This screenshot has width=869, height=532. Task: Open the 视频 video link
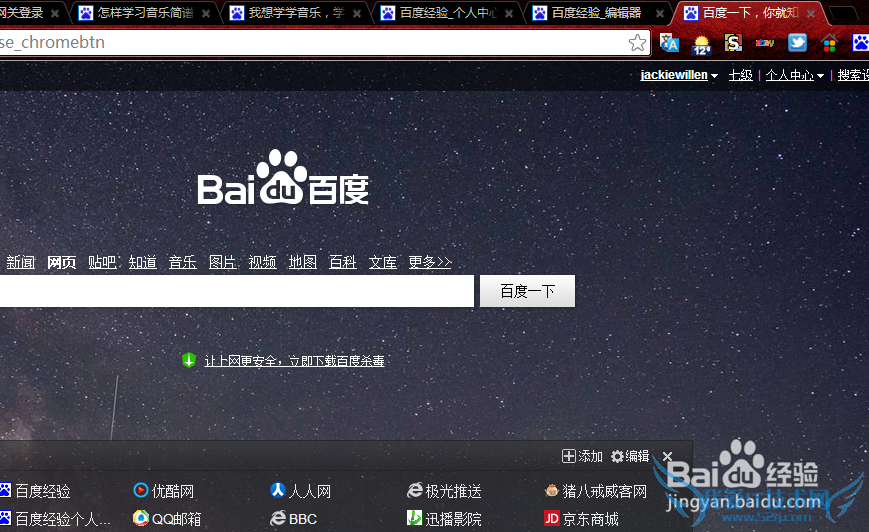click(x=263, y=262)
